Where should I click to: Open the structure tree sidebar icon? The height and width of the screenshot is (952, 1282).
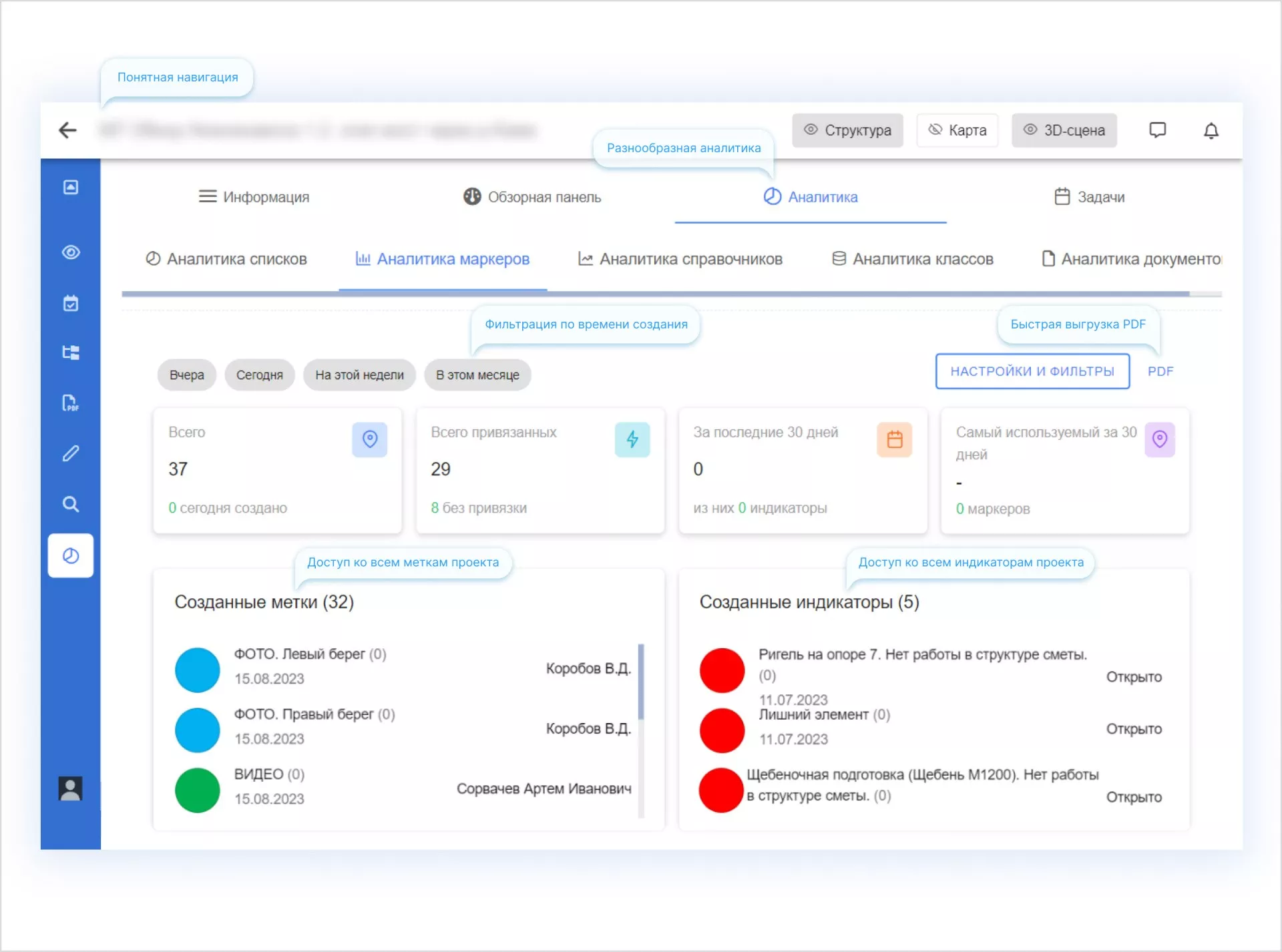[71, 352]
